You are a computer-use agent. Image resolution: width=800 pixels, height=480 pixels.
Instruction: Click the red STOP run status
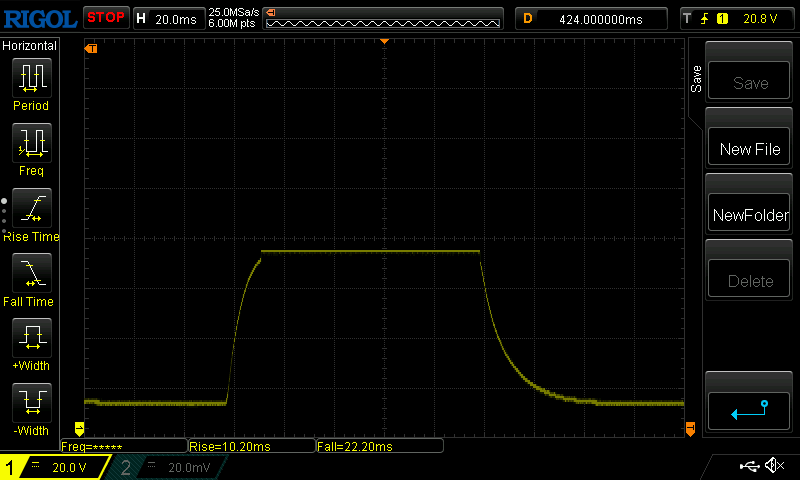pos(105,17)
